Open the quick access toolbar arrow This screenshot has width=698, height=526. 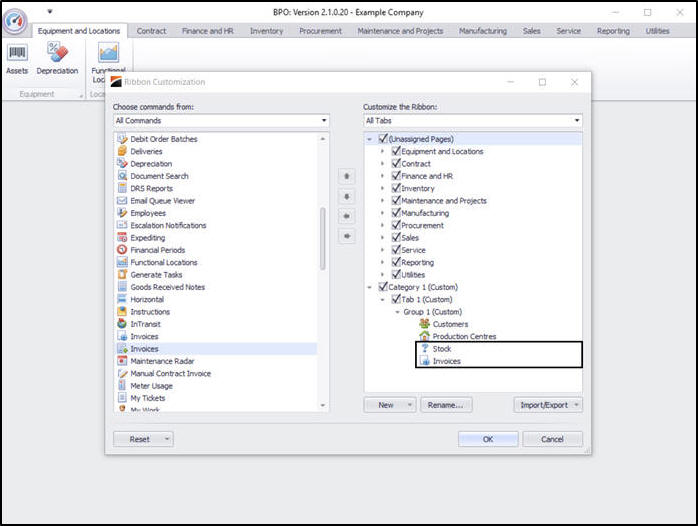pyautogui.click(x=50, y=12)
